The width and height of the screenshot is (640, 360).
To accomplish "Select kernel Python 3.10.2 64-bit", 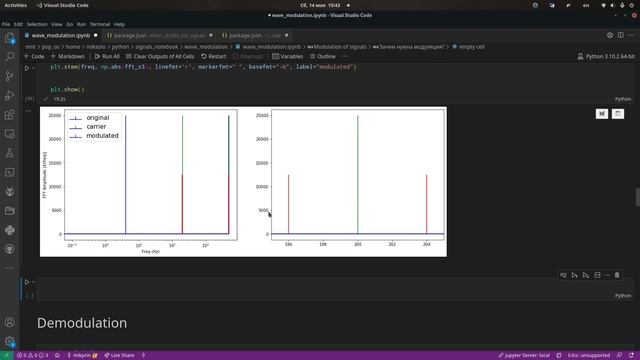I will [606, 56].
